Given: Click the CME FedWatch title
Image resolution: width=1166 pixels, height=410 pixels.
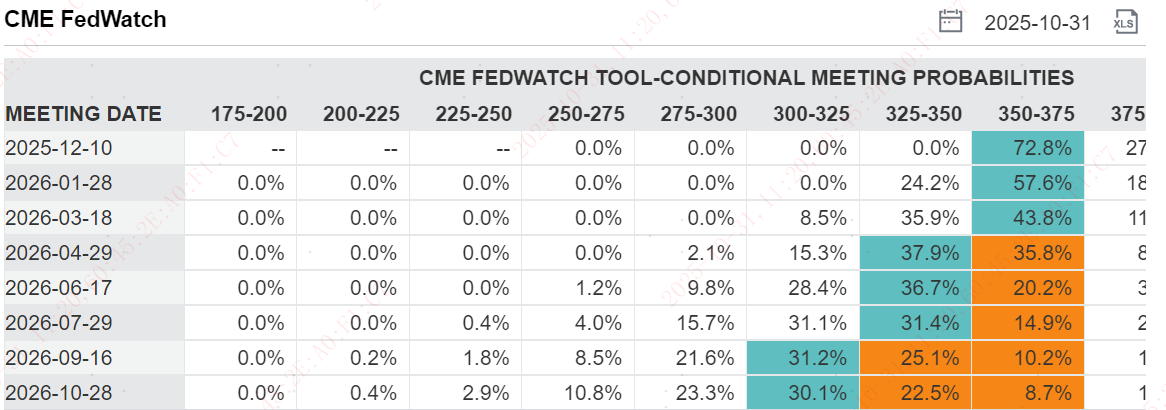Looking at the screenshot, I should (86, 19).
